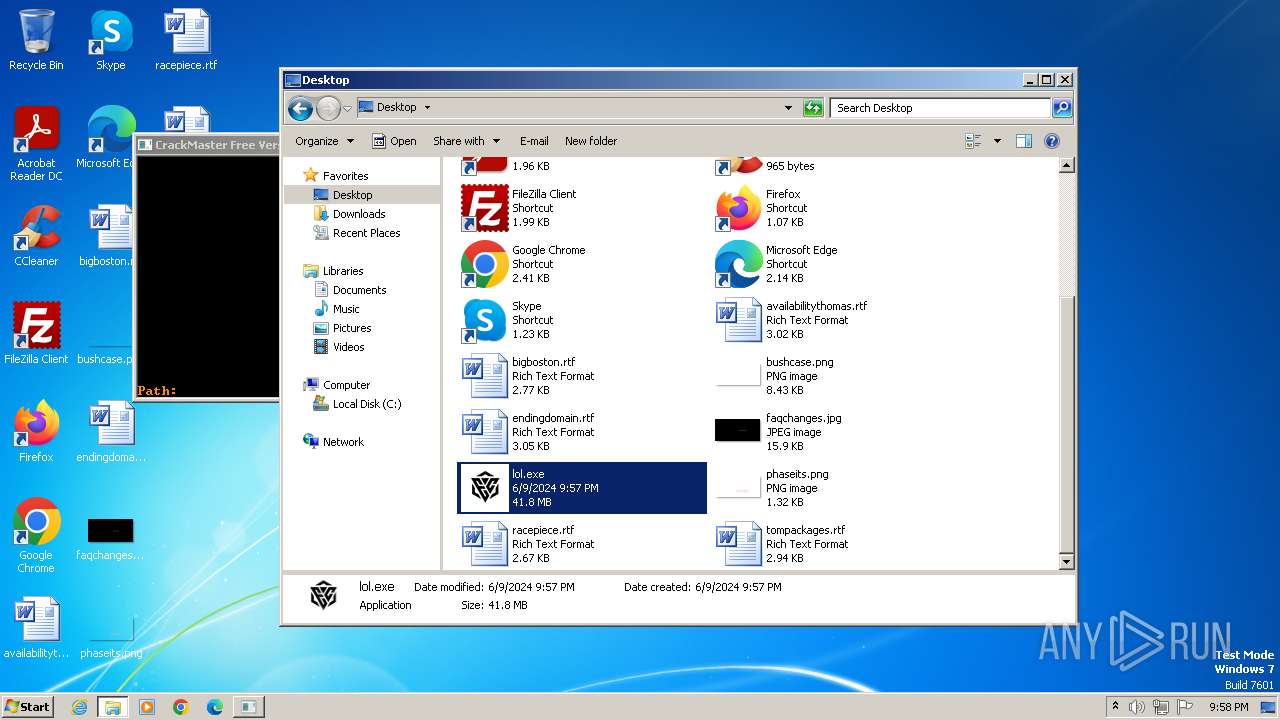This screenshot has height=720, width=1280.
Task: Click the Open toolbar button
Action: pos(394,141)
